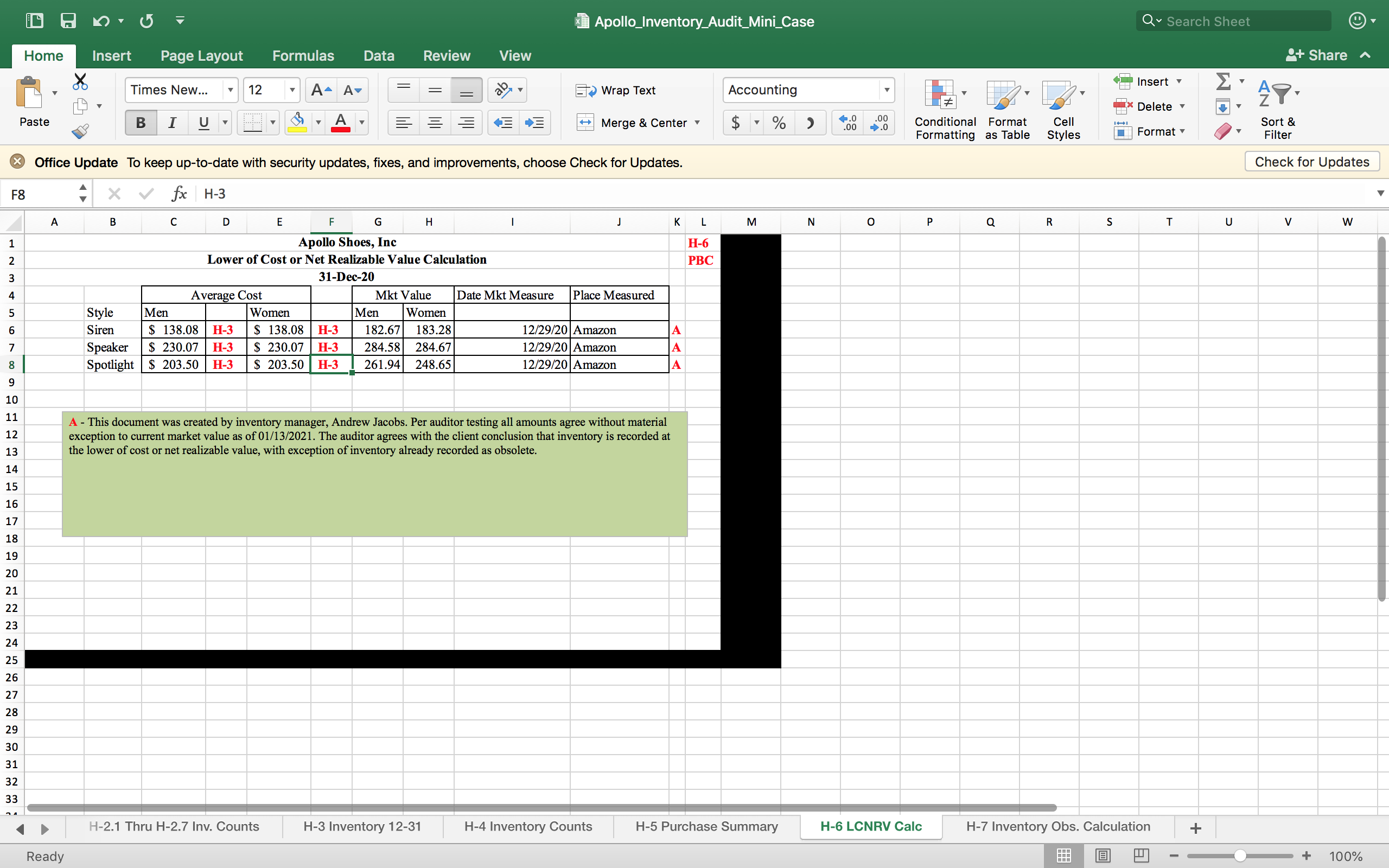Click the AutoSum sigma icon
The height and width of the screenshot is (868, 1389).
pos(1222,81)
